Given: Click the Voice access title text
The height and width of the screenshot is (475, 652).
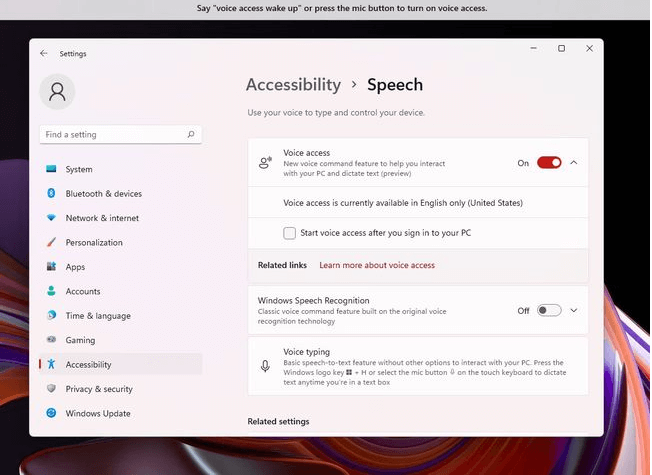Looking at the screenshot, I should 306,153.
